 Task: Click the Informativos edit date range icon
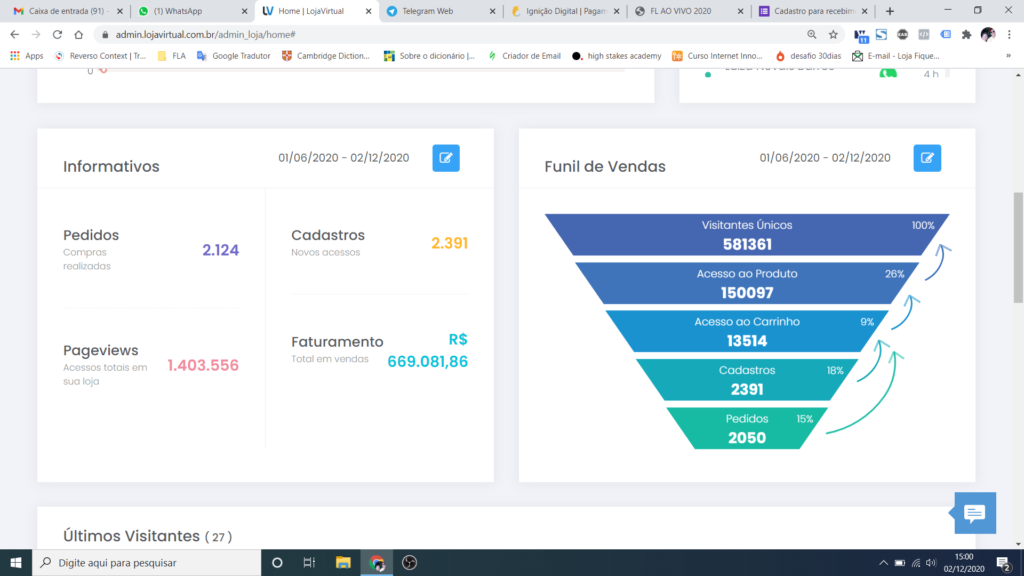[x=446, y=158]
